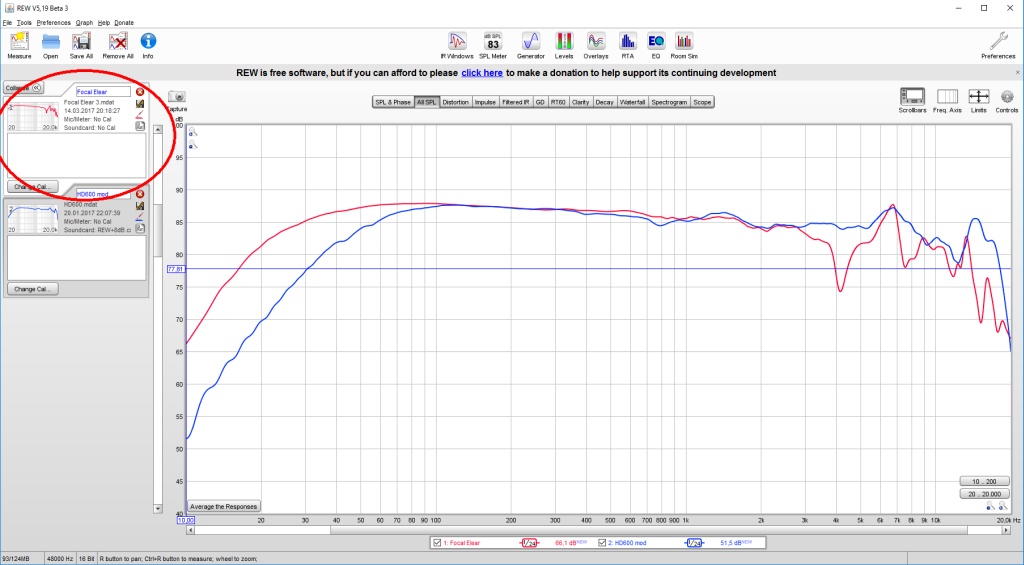The width and height of the screenshot is (1024, 565).
Task: Open the Preferences menu
Action: (x=54, y=22)
